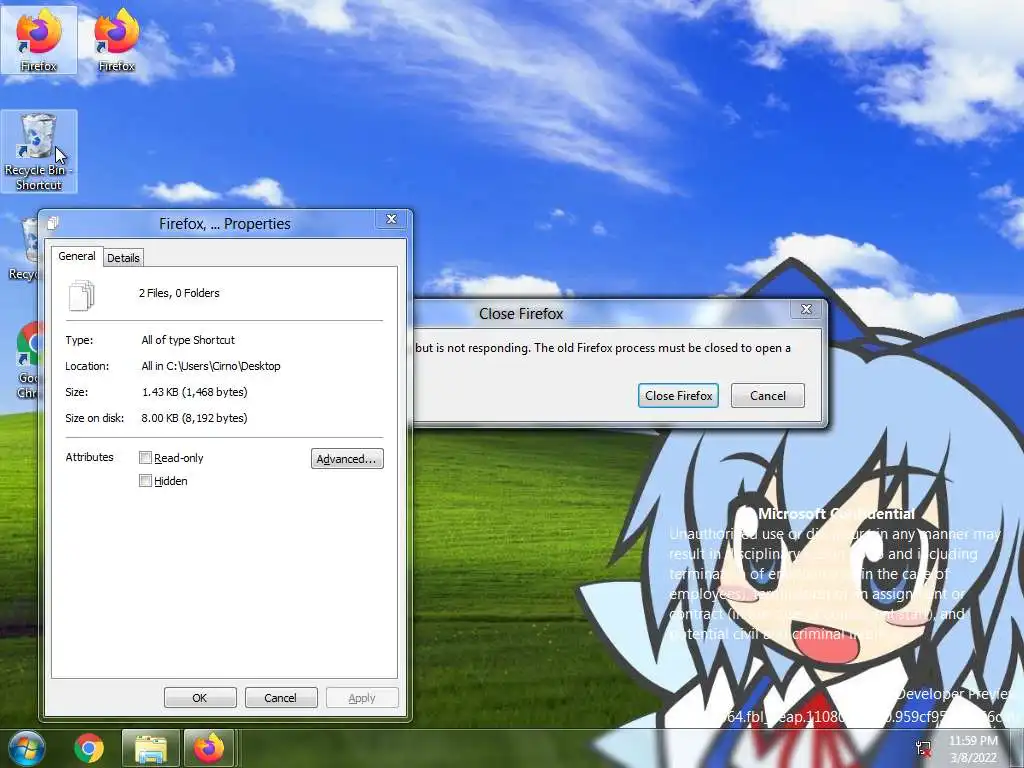Open File Explorer from the taskbar
The height and width of the screenshot is (768, 1024).
coord(151,748)
